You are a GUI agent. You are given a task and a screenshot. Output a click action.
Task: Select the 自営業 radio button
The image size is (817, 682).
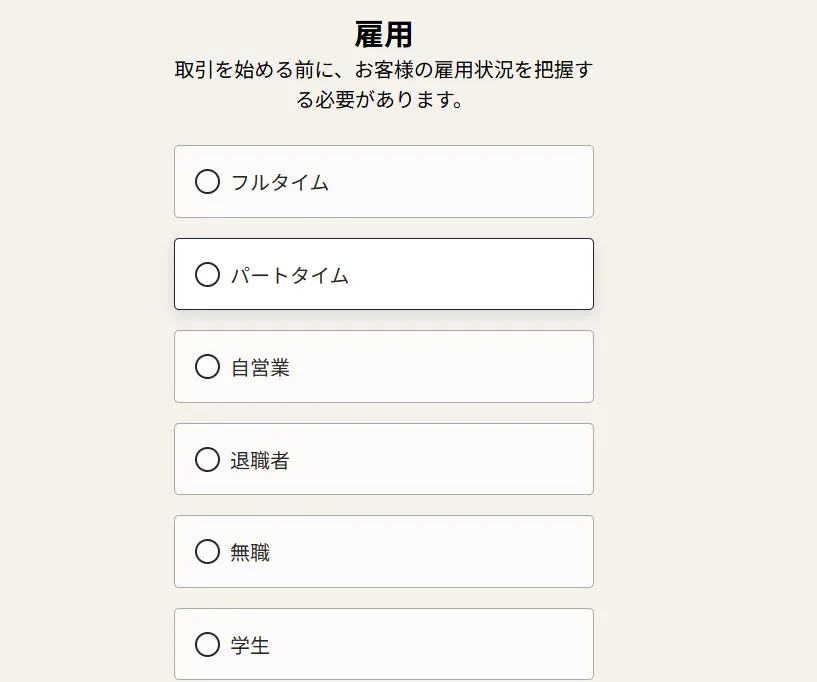(207, 367)
